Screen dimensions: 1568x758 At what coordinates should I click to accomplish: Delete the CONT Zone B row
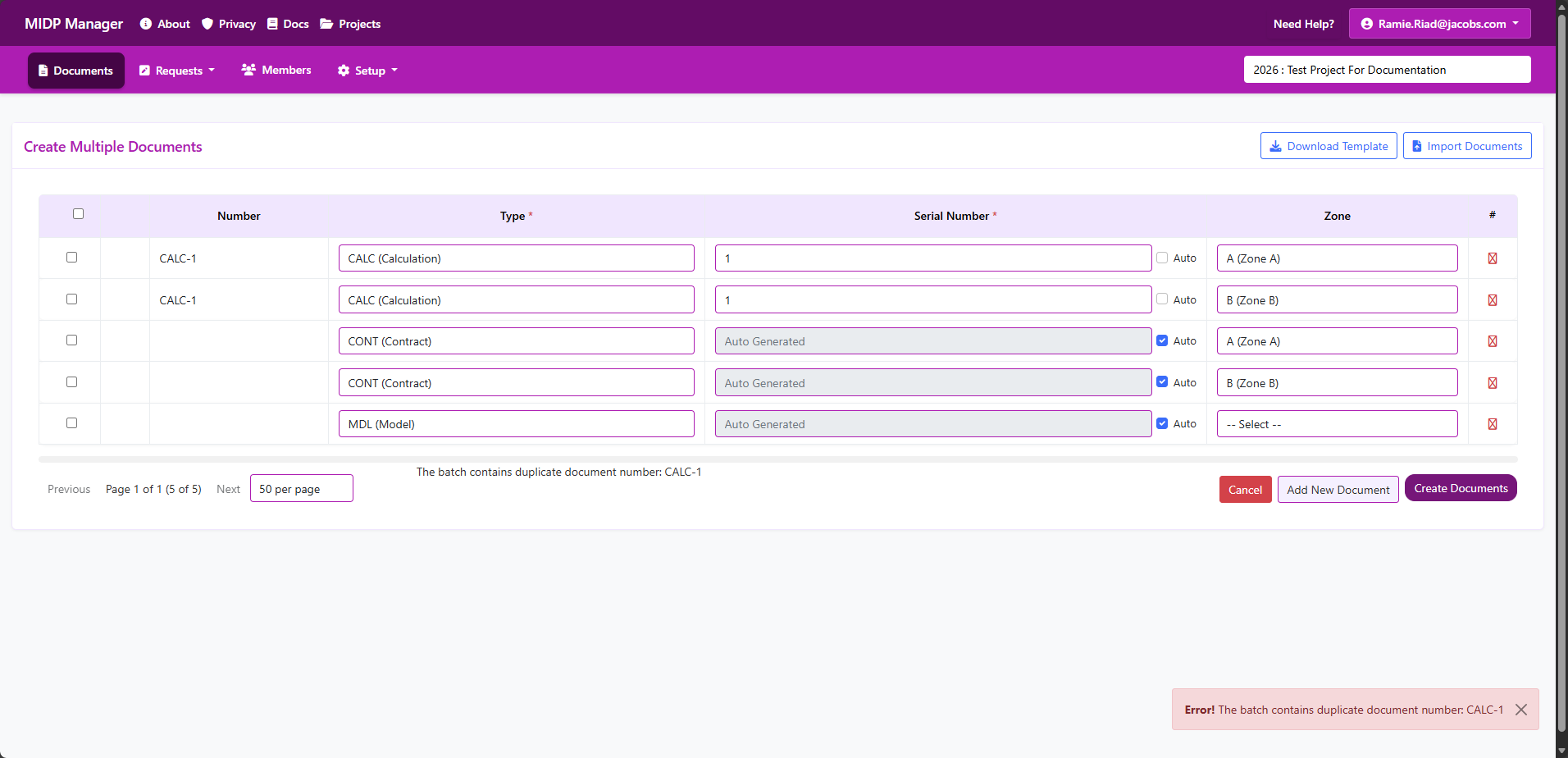tap(1492, 383)
